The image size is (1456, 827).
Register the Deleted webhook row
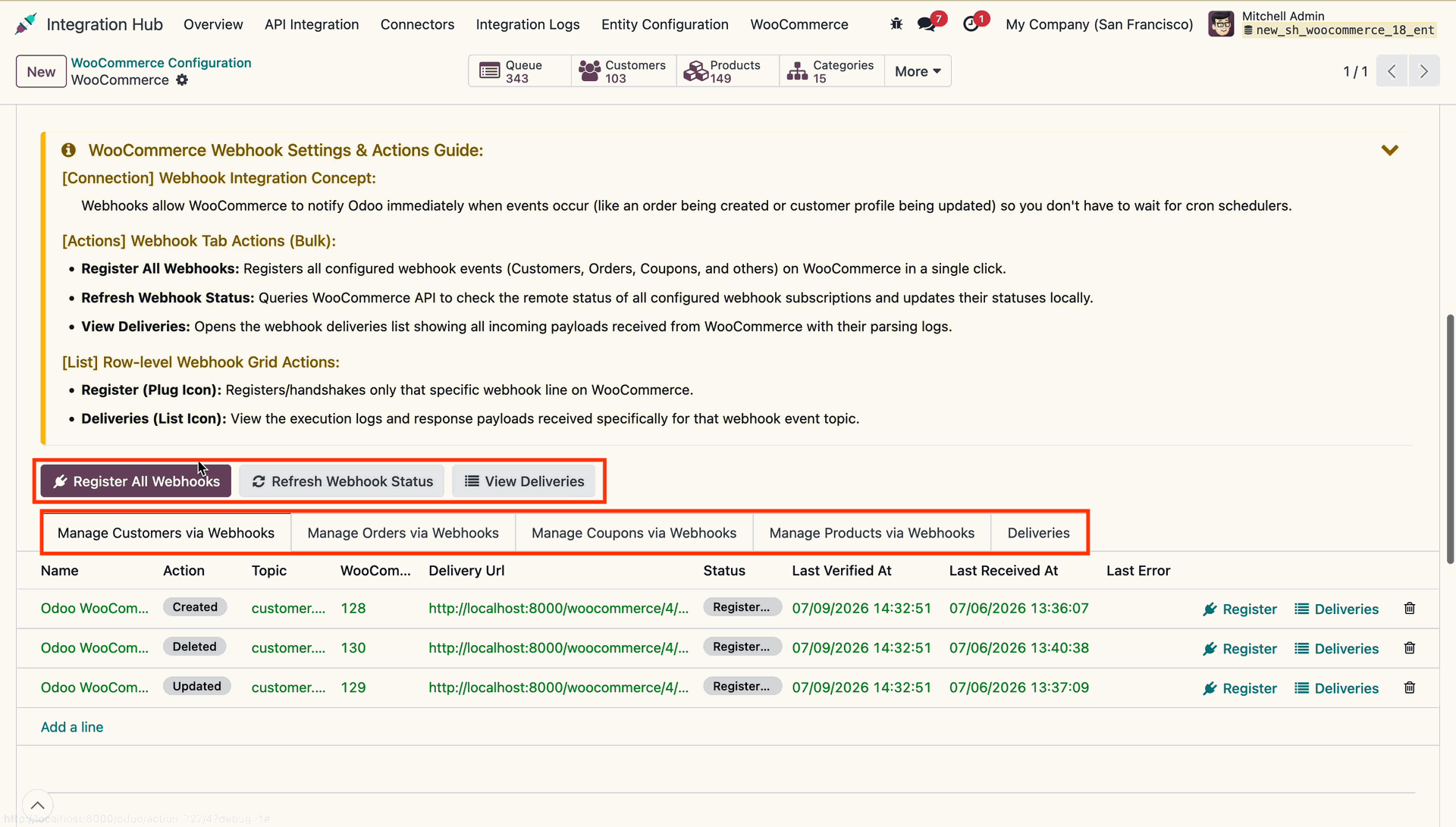tap(1240, 649)
